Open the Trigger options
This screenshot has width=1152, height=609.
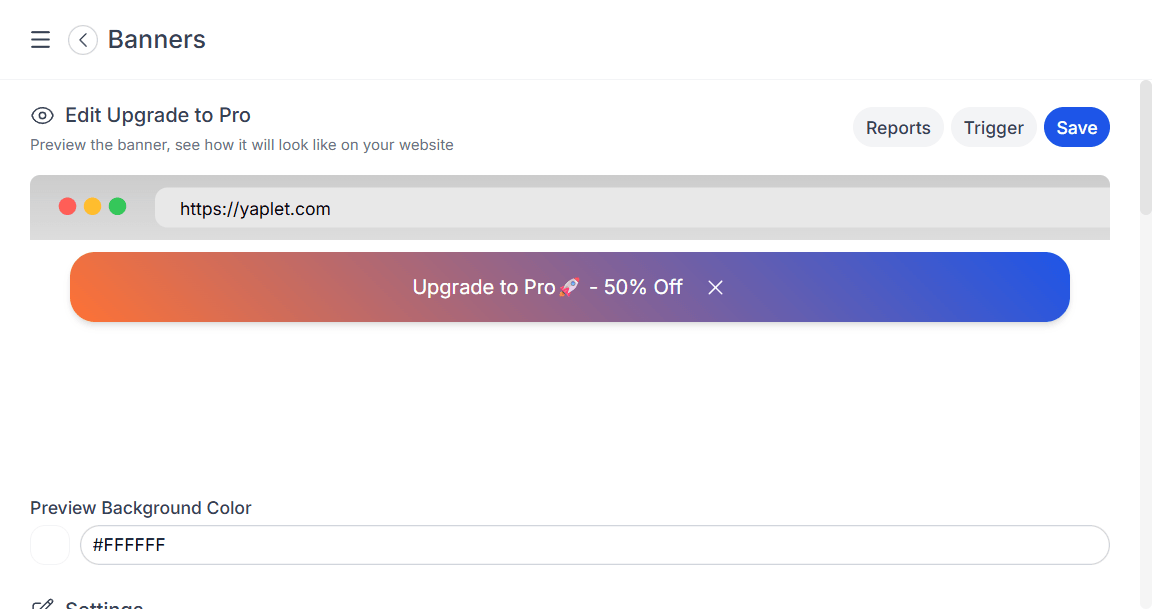point(993,128)
